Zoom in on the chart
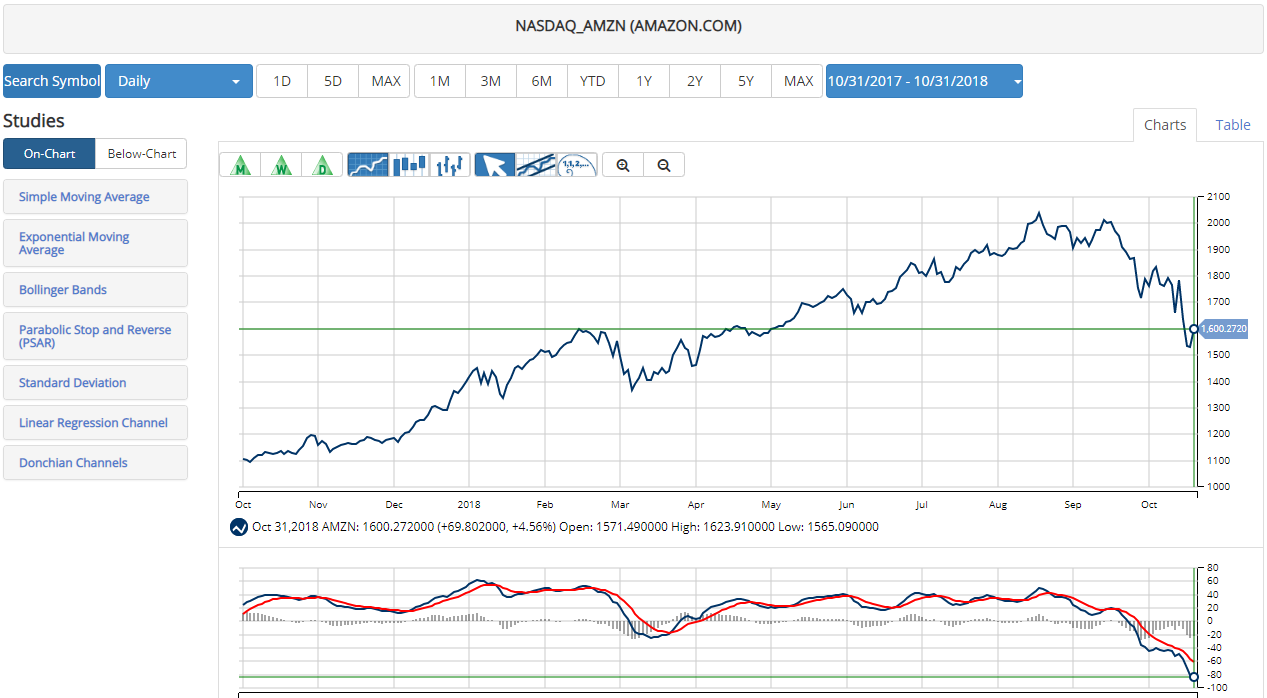The height and width of the screenshot is (698, 1267). tap(623, 165)
